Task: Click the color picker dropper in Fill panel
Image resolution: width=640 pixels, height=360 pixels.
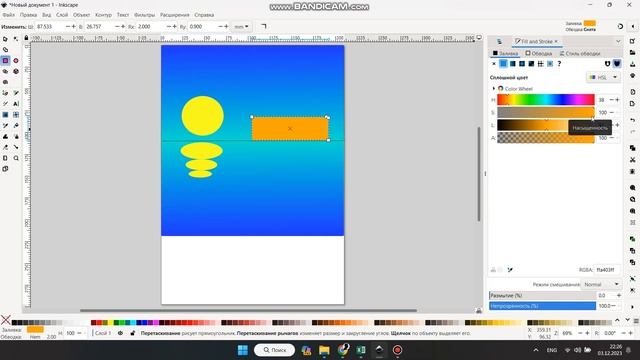Action: click(510, 270)
